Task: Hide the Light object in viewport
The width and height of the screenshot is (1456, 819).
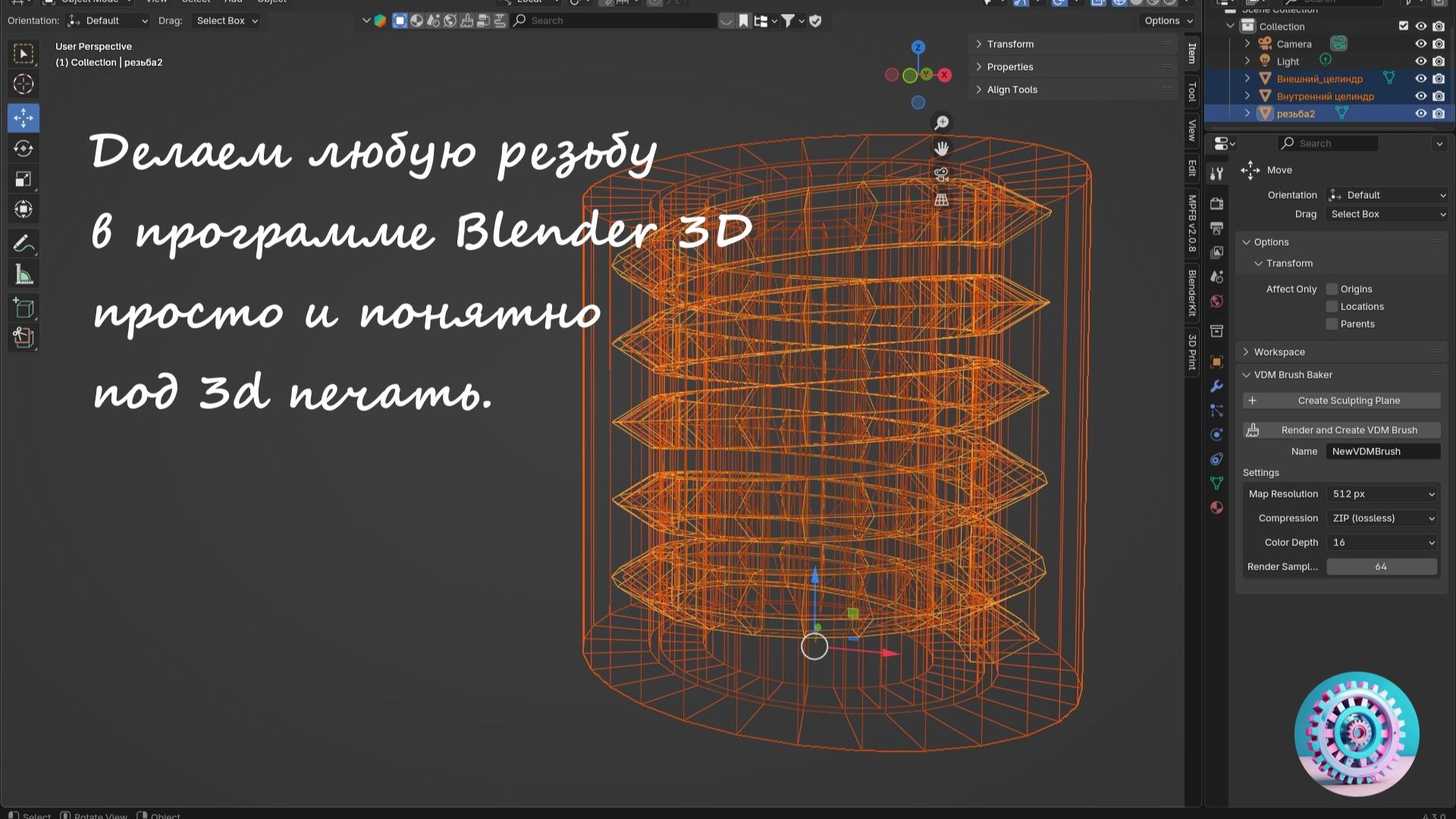Action: [1421, 61]
